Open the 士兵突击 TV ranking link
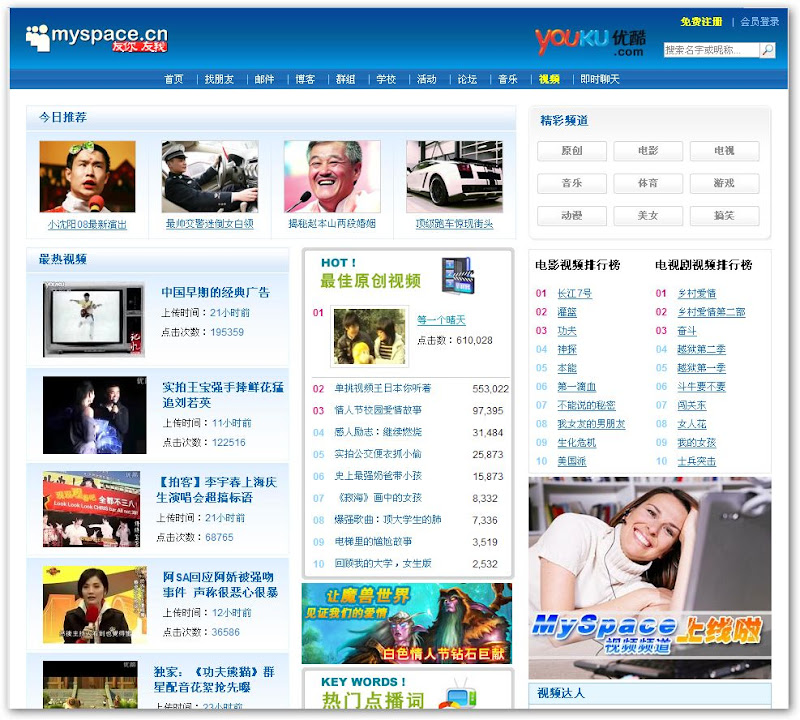Image resolution: width=800 pixels, height=720 pixels. click(x=696, y=461)
